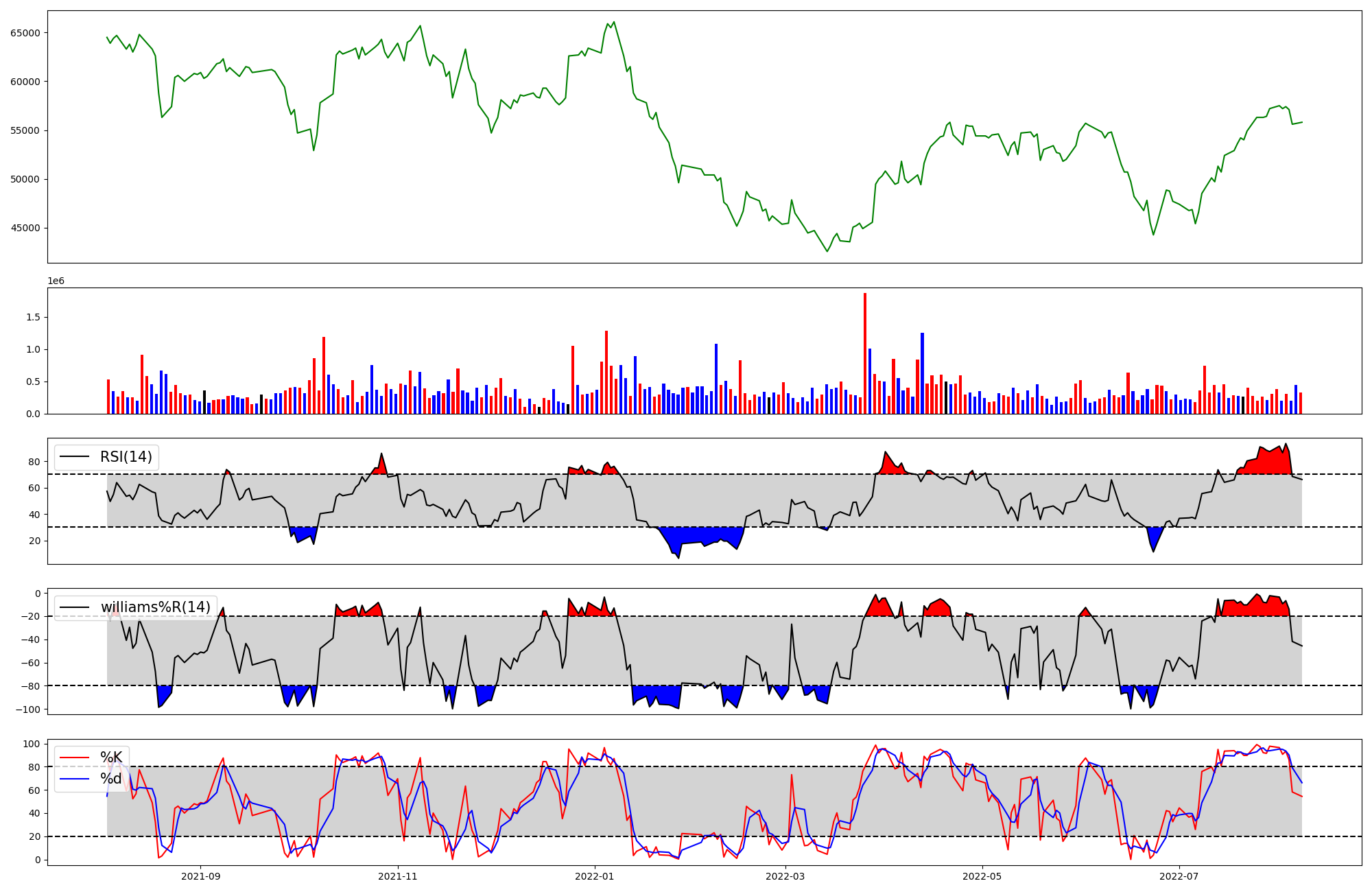1372x892 pixels.
Task: Click the 2022-03 x-axis tick label
Action: 785,876
